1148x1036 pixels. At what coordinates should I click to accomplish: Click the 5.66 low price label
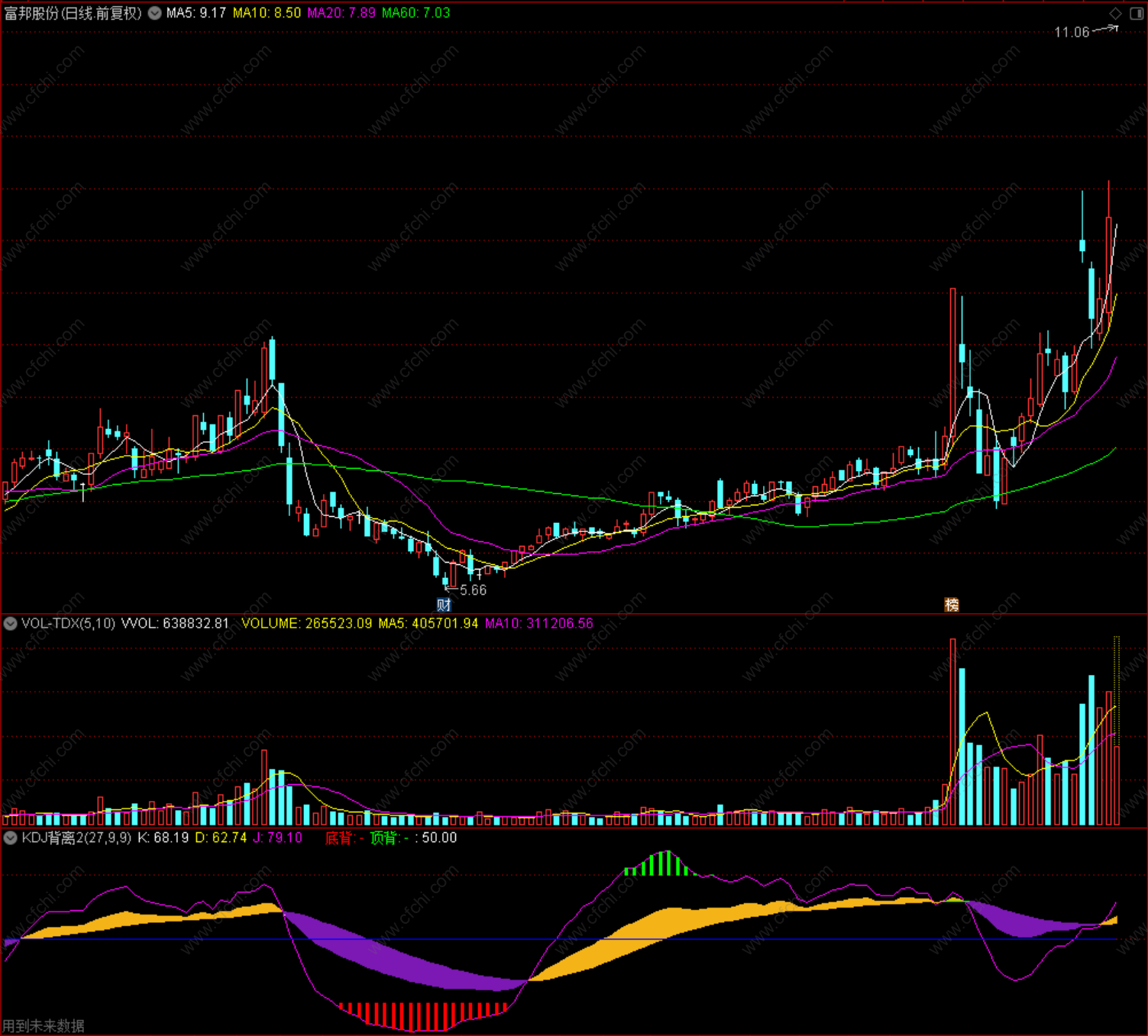[x=473, y=590]
